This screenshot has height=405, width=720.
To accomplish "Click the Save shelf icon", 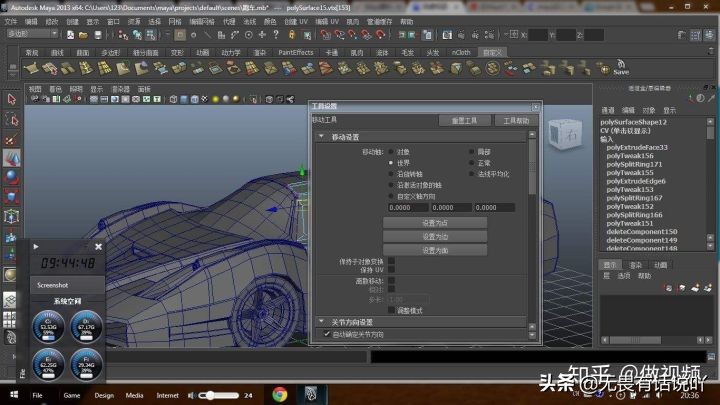I will (x=621, y=66).
